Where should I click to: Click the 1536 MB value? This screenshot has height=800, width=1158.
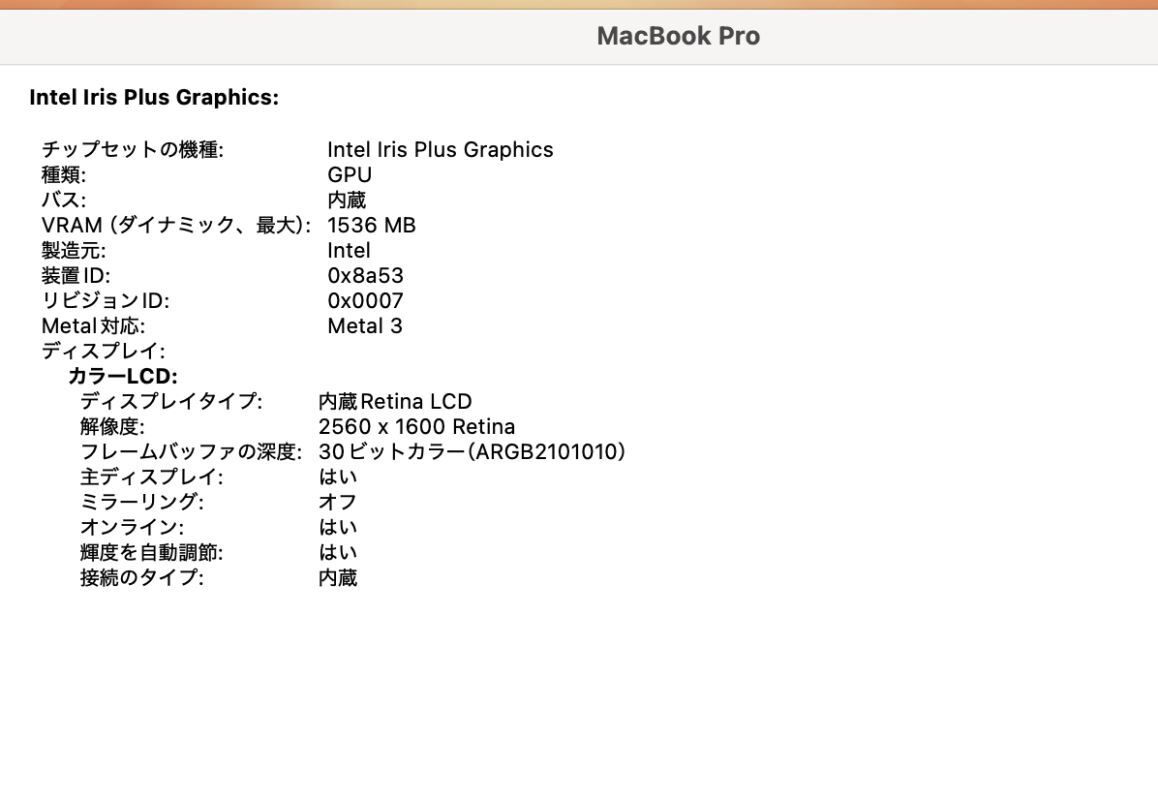pyautogui.click(x=371, y=225)
